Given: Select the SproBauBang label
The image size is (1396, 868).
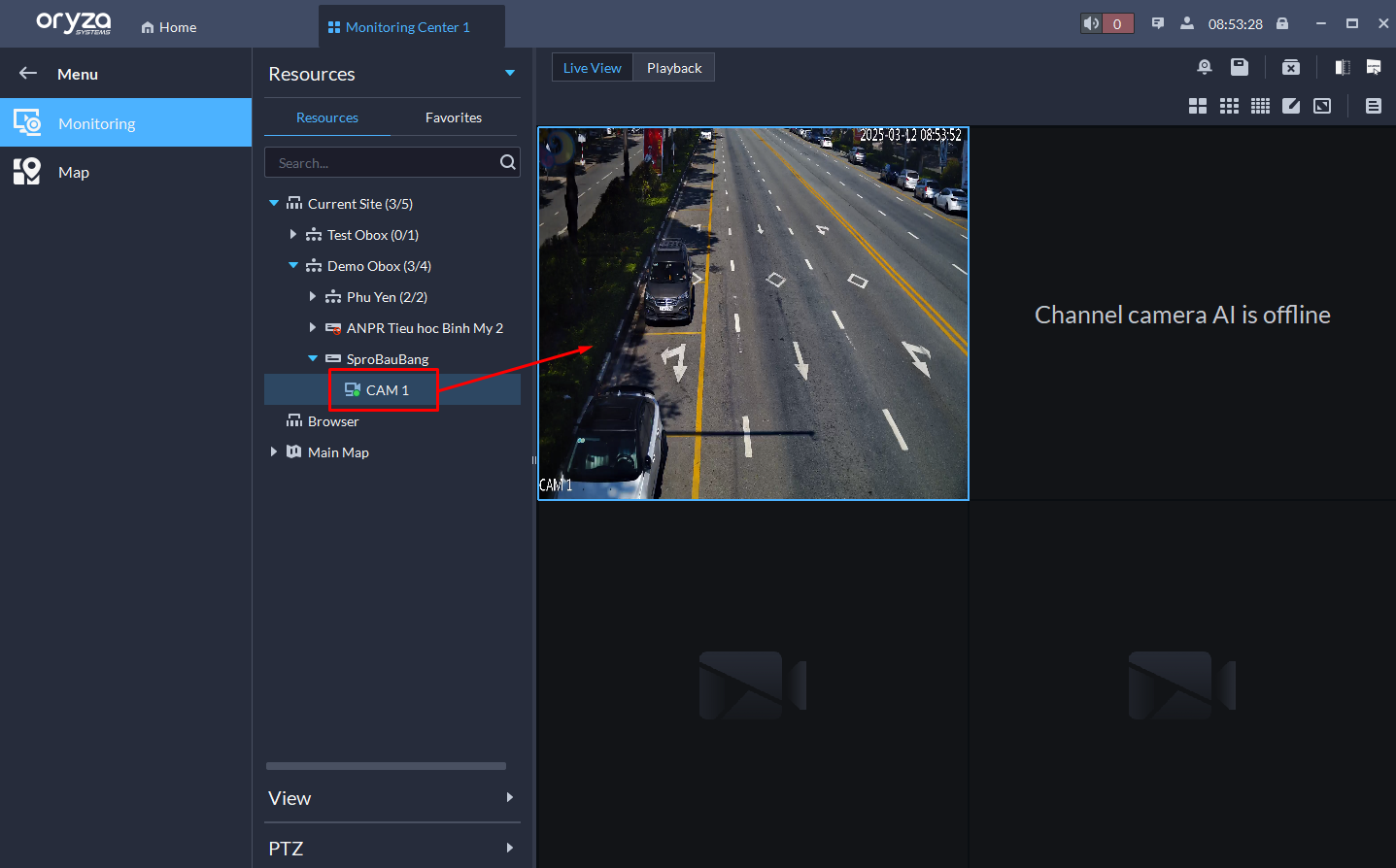Looking at the screenshot, I should pyautogui.click(x=388, y=359).
